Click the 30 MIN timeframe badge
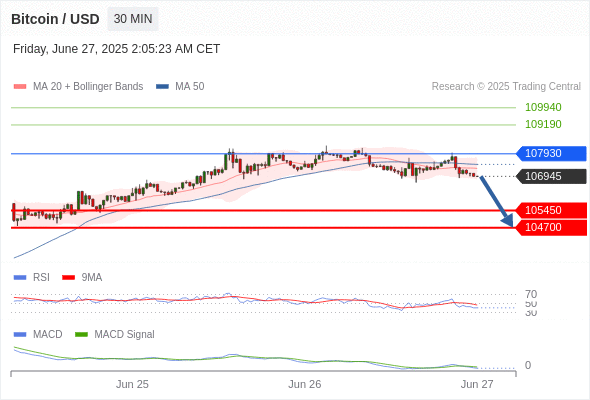The height and width of the screenshot is (400, 590). [x=133, y=19]
